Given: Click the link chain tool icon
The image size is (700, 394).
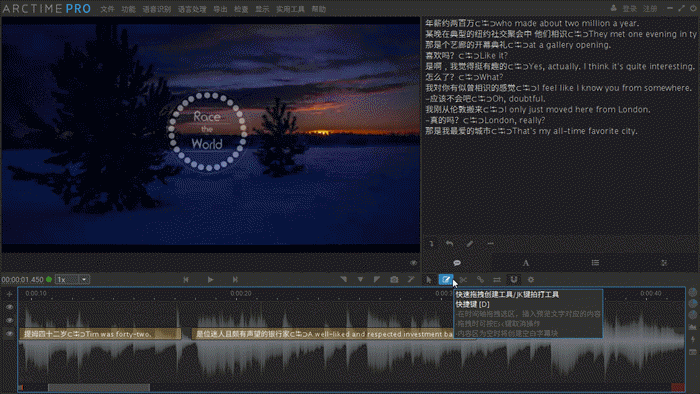Looking at the screenshot, I should [x=480, y=280].
